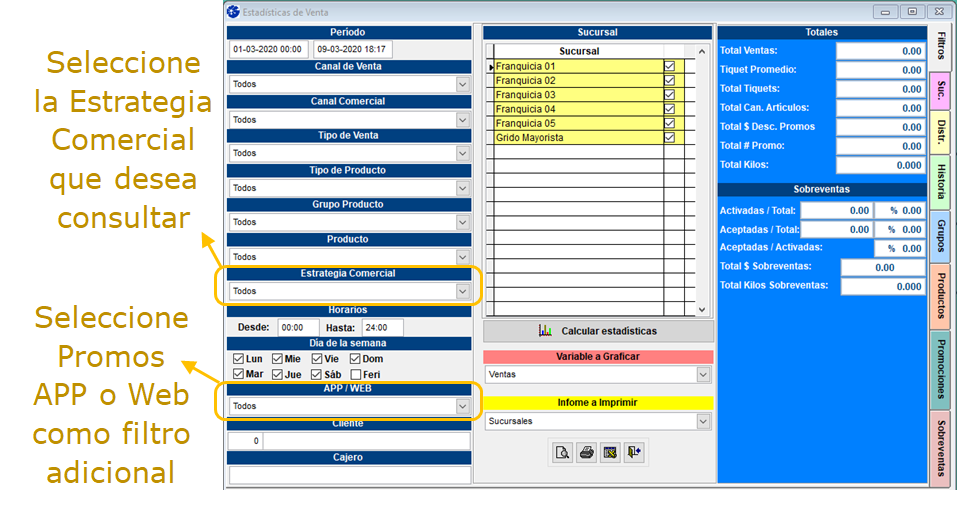Image resolution: width=957 pixels, height=507 pixels.
Task: Open the Estrategia Comercial dropdown
Action: (x=462, y=291)
